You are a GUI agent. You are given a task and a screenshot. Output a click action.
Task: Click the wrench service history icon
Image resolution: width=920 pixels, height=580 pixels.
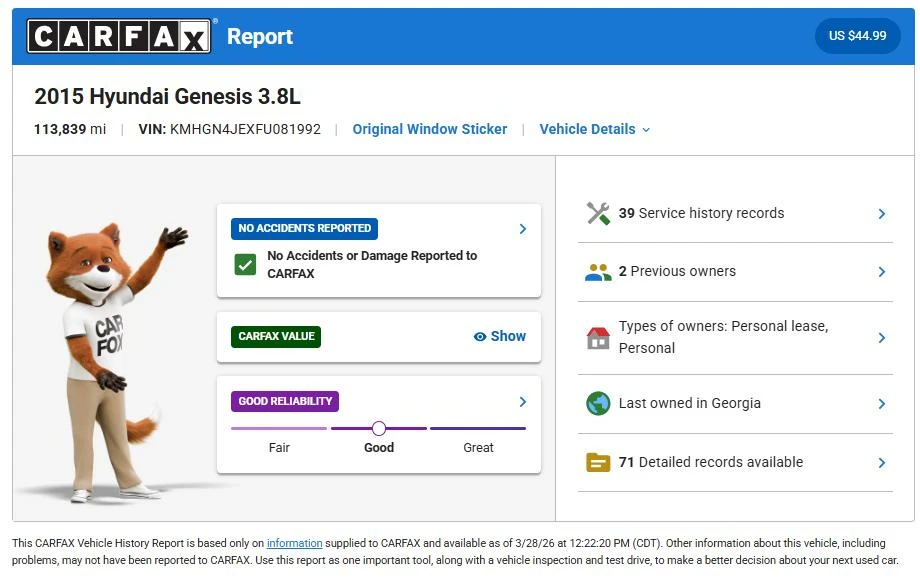[x=598, y=213]
